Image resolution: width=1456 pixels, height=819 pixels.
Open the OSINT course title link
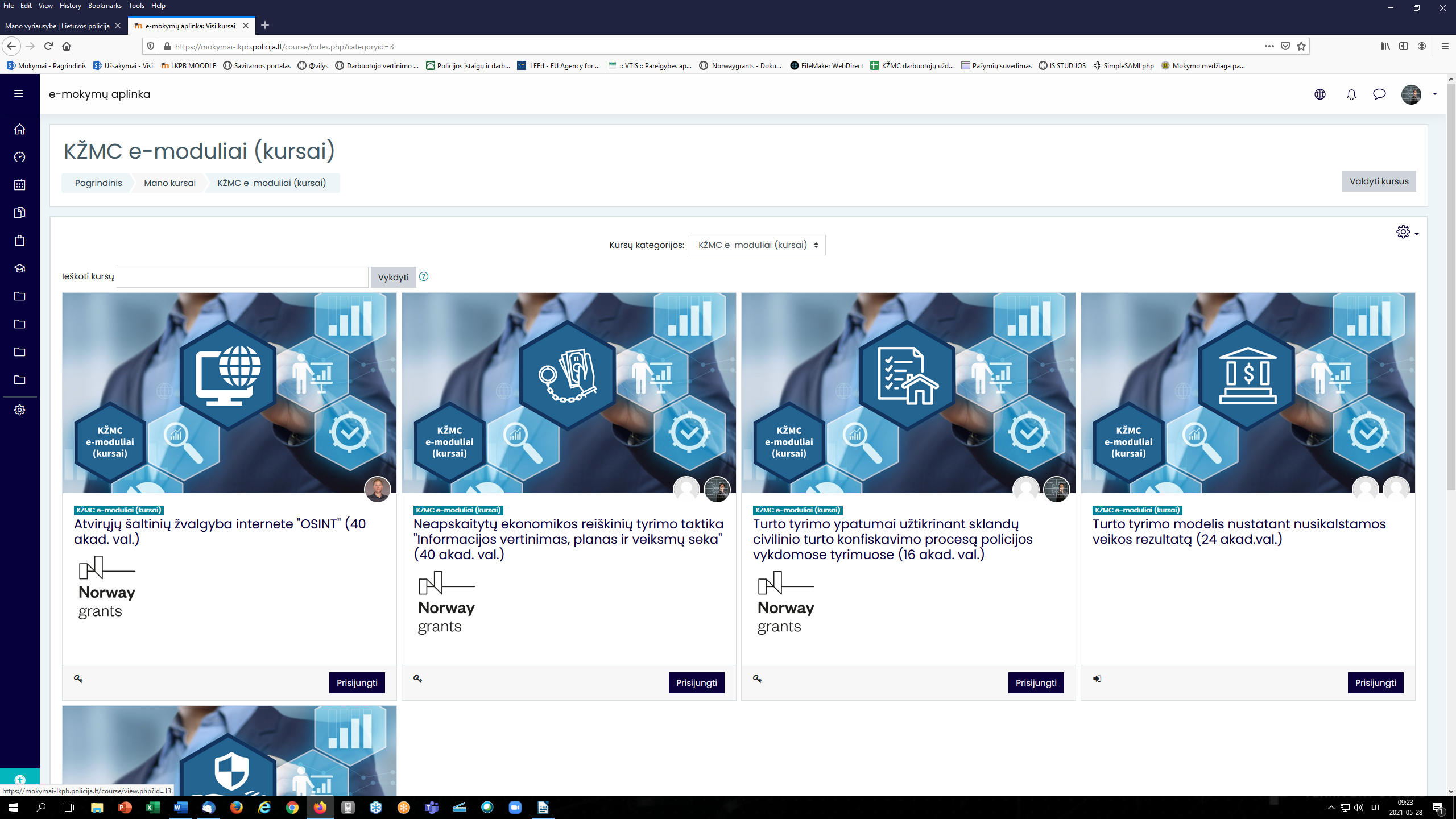(220, 531)
